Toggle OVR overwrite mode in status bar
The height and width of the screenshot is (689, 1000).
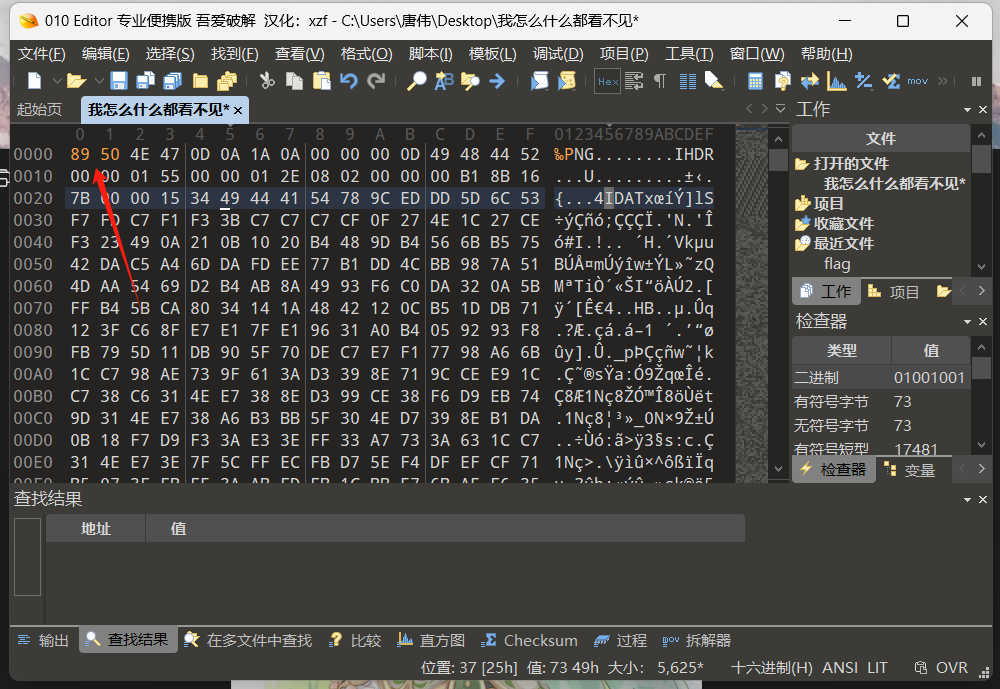click(952, 667)
